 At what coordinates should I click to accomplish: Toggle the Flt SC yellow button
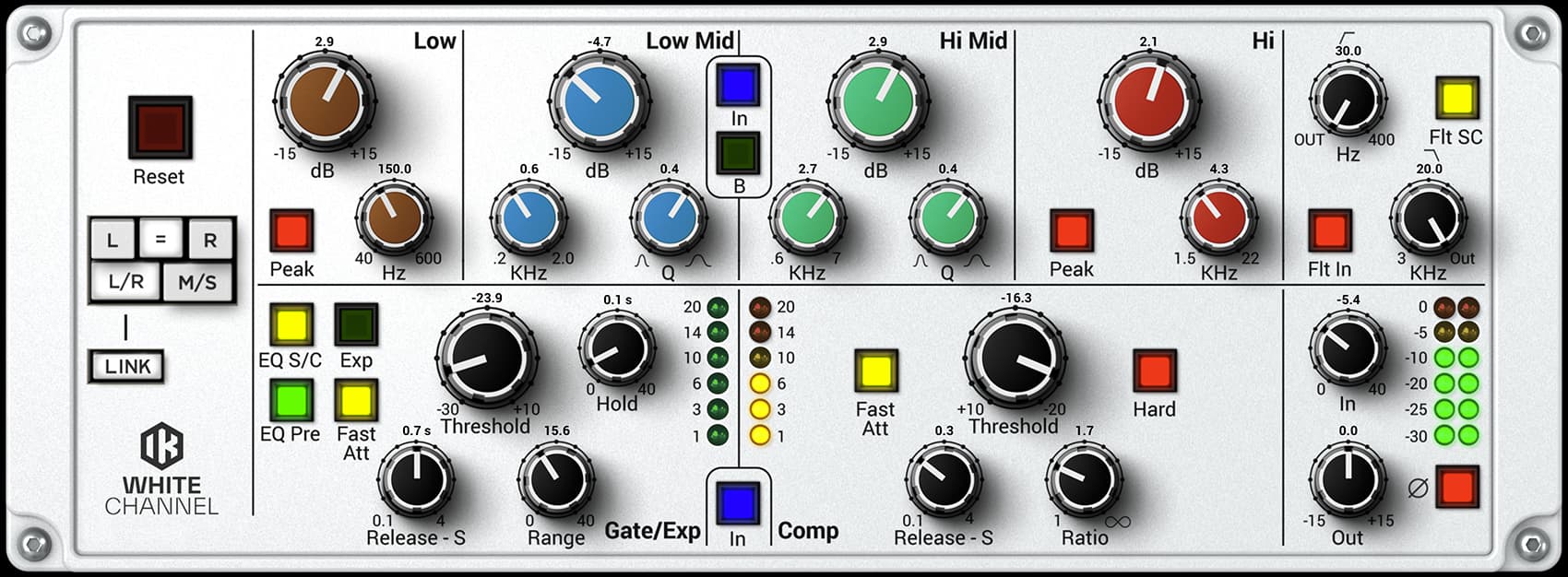(1456, 99)
